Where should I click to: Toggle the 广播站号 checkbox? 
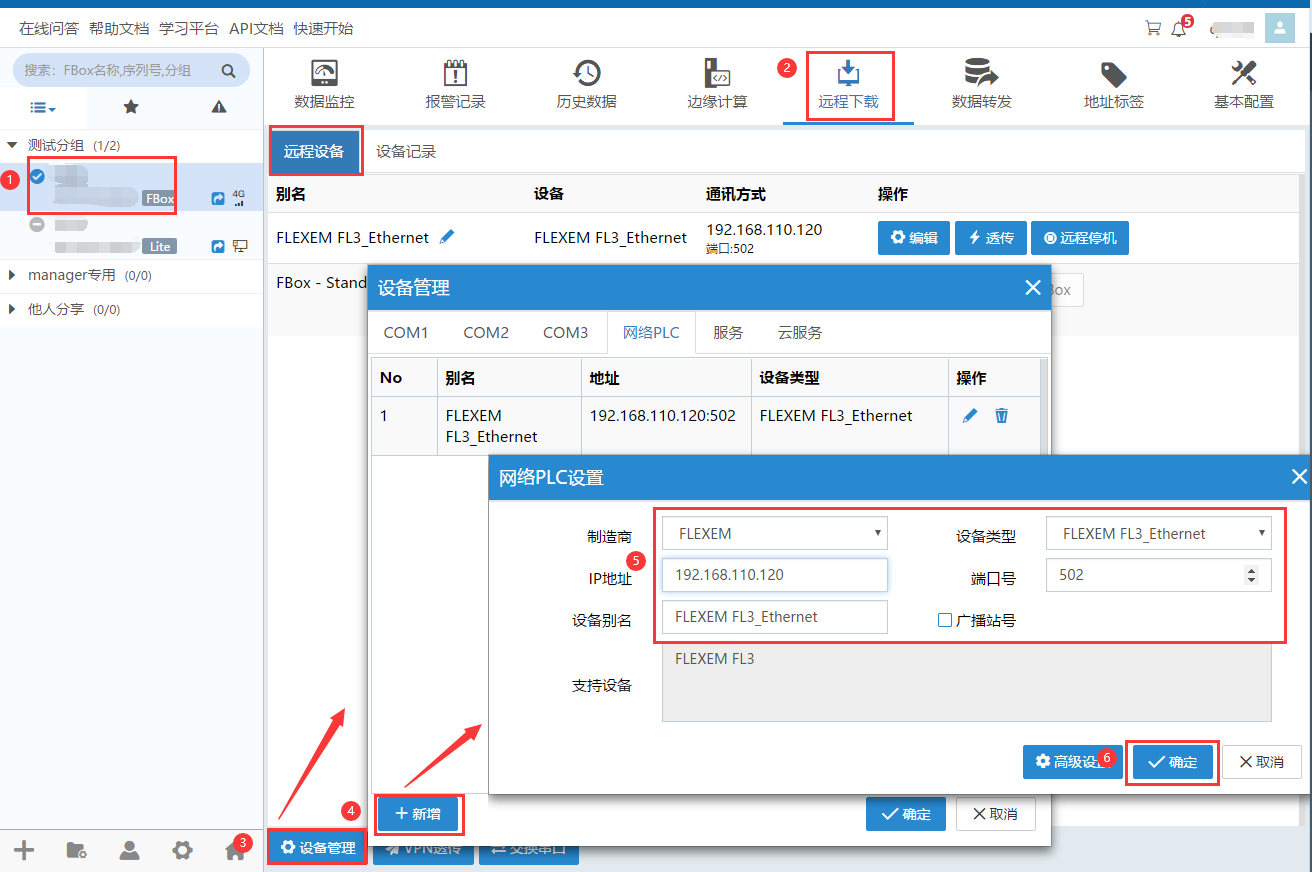[x=945, y=620]
